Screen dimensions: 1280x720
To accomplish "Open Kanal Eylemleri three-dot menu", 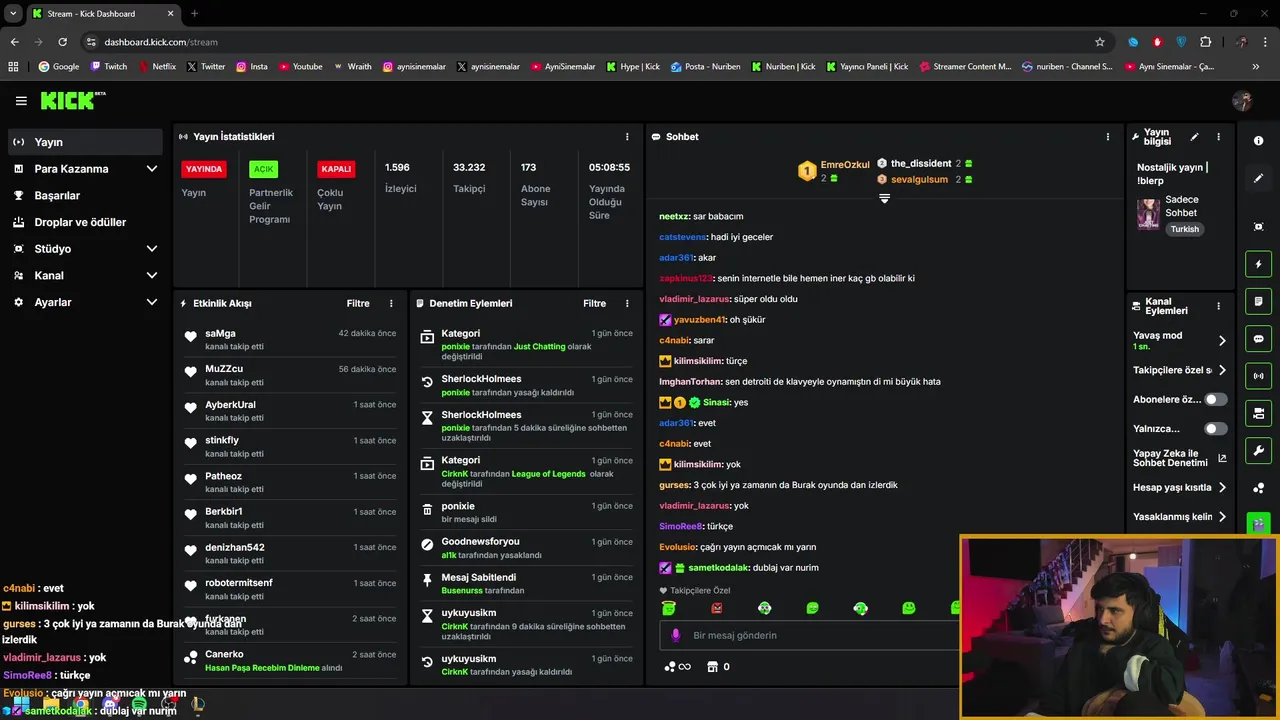I will 1218,306.
